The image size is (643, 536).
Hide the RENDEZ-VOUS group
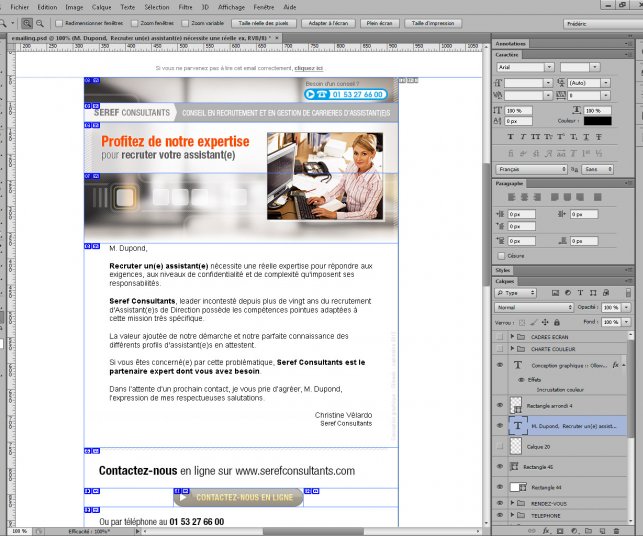click(500, 503)
